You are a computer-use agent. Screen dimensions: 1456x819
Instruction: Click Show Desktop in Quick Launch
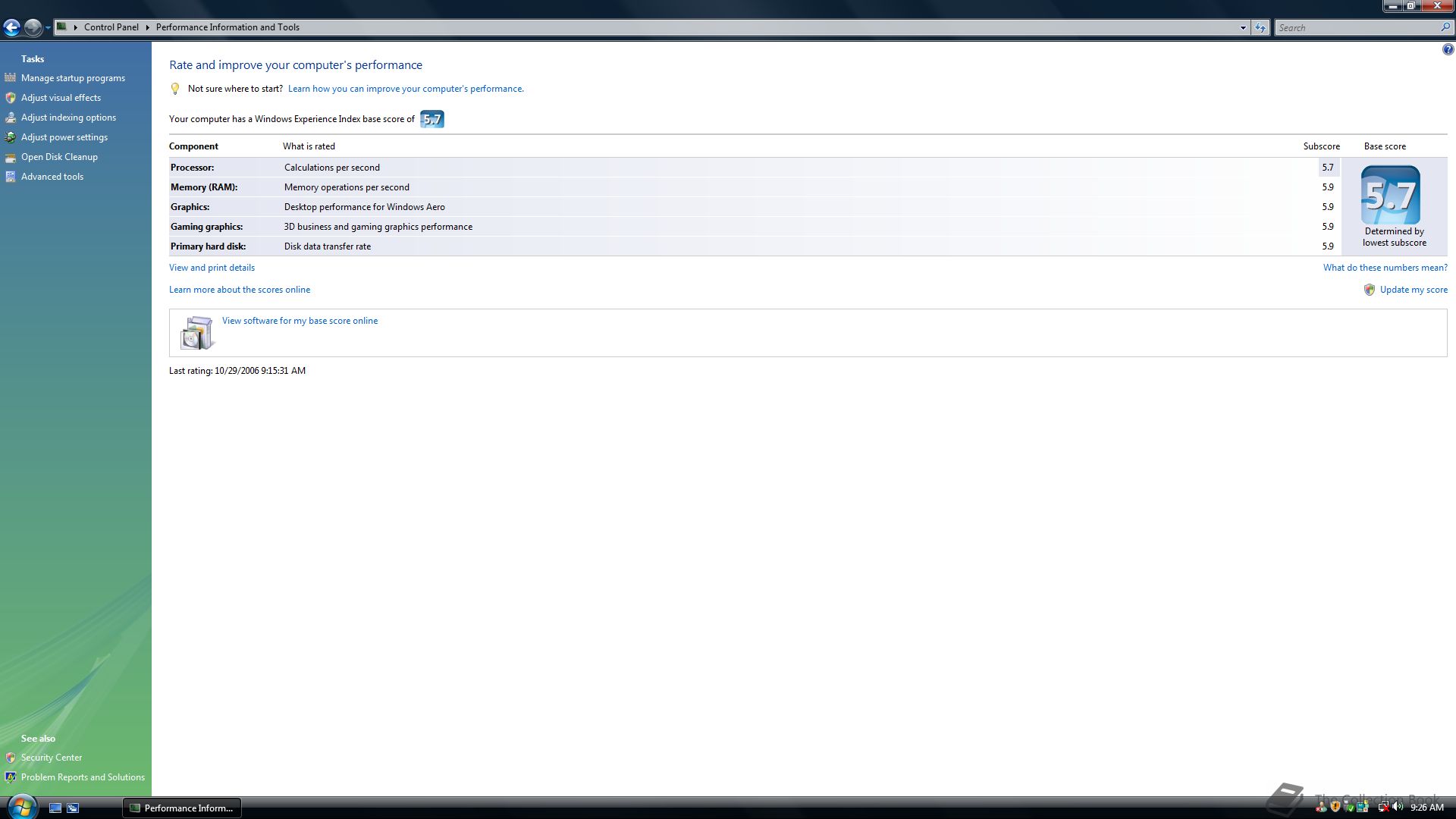point(55,808)
